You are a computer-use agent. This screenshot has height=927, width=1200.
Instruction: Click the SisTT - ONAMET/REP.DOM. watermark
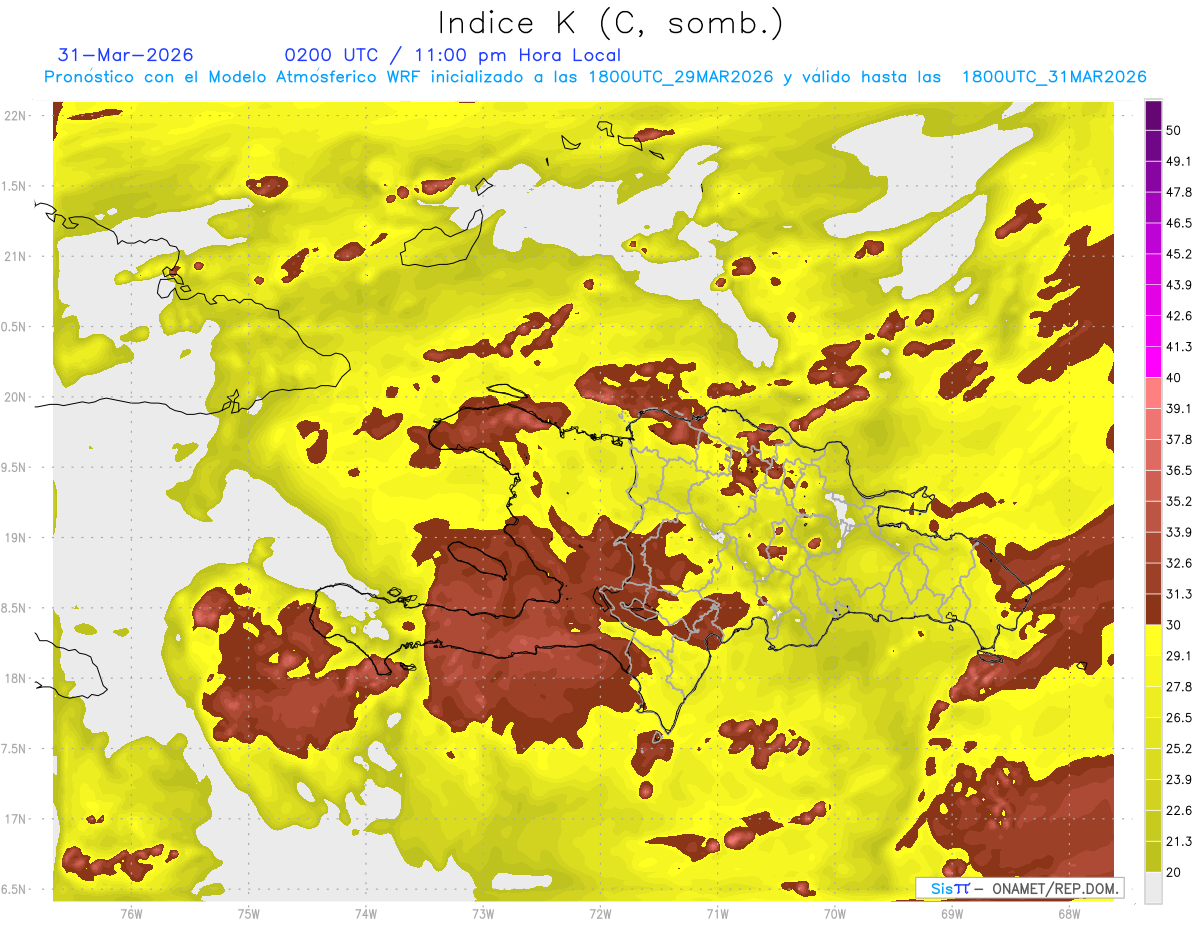tap(1019, 888)
